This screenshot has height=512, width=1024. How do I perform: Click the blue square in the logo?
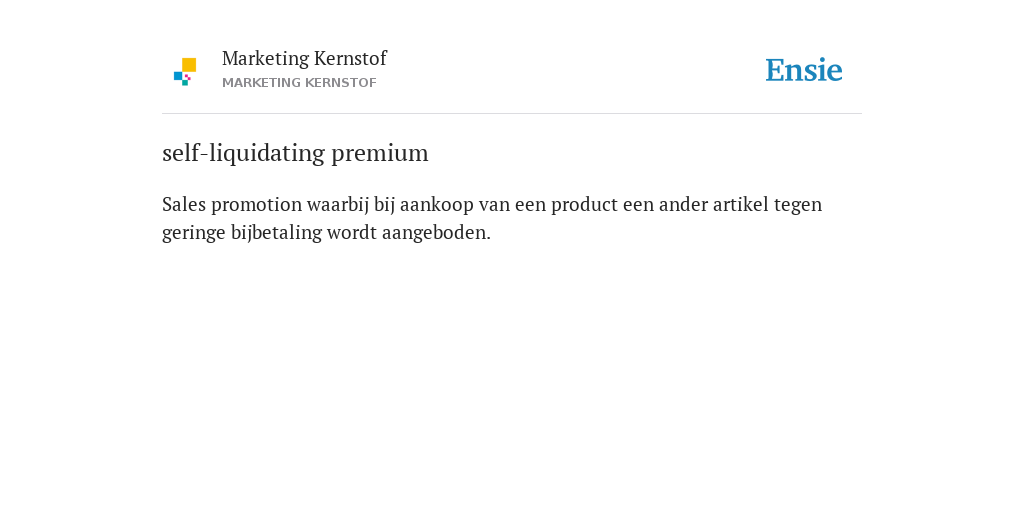(178, 76)
